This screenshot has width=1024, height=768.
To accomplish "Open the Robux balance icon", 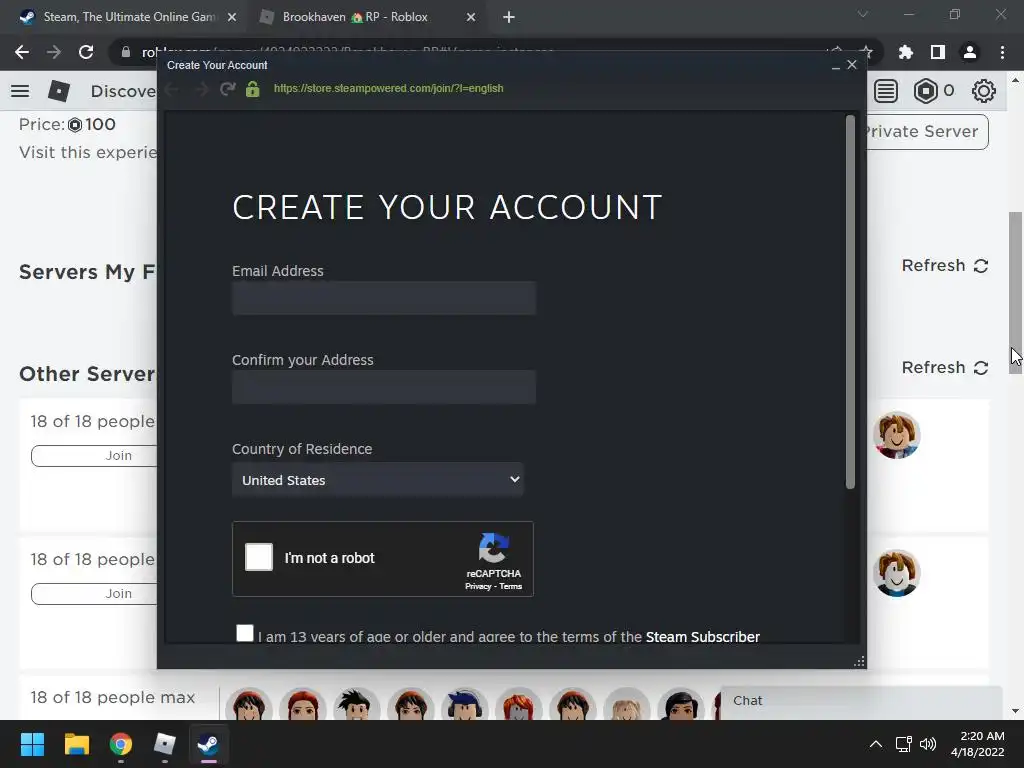I will (925, 91).
